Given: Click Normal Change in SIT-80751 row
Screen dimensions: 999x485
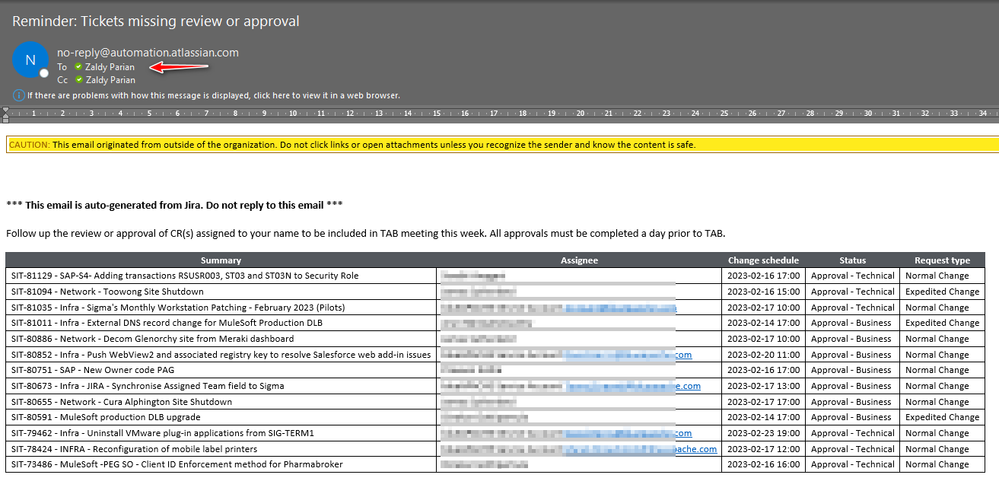Looking at the screenshot, I should coord(937,370).
